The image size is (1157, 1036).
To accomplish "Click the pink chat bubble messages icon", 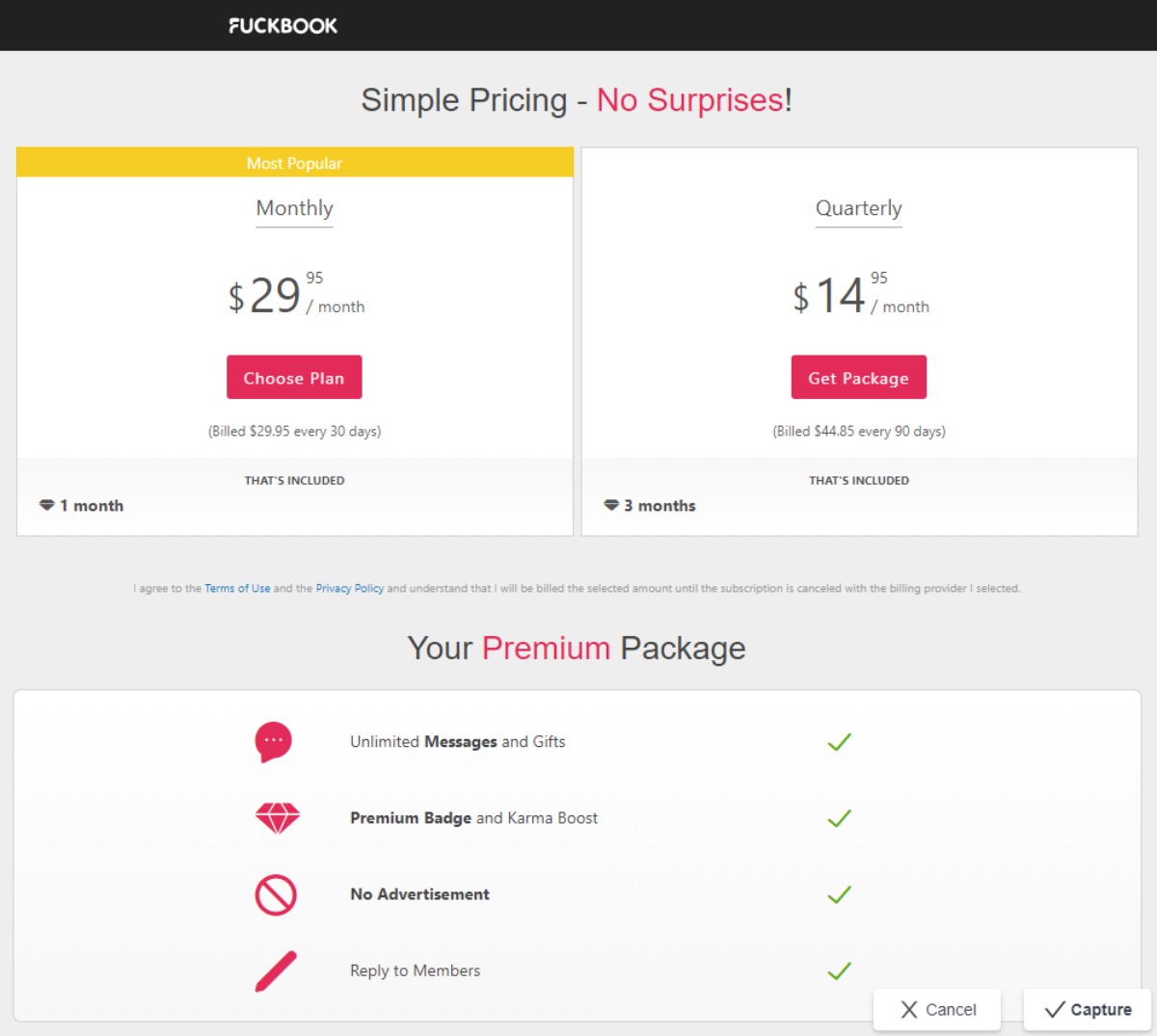I will pos(273,742).
